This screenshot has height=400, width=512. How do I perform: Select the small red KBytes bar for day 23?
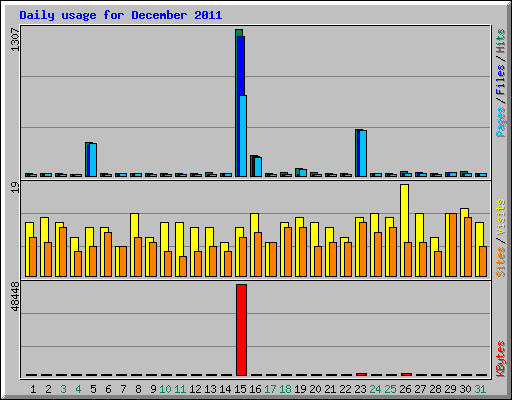coord(361,374)
